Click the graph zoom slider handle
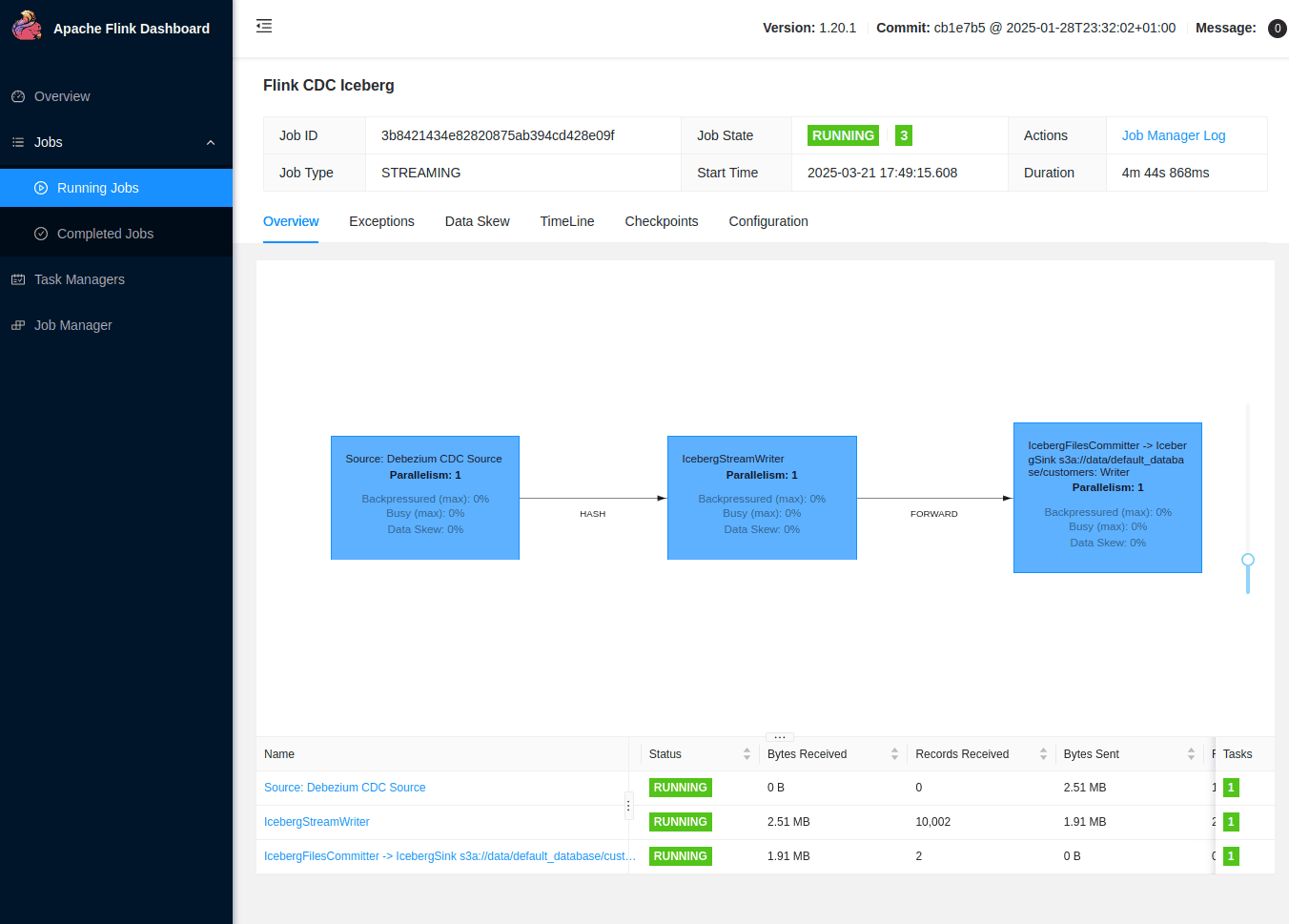Viewport: 1289px width, 924px height. click(1248, 560)
